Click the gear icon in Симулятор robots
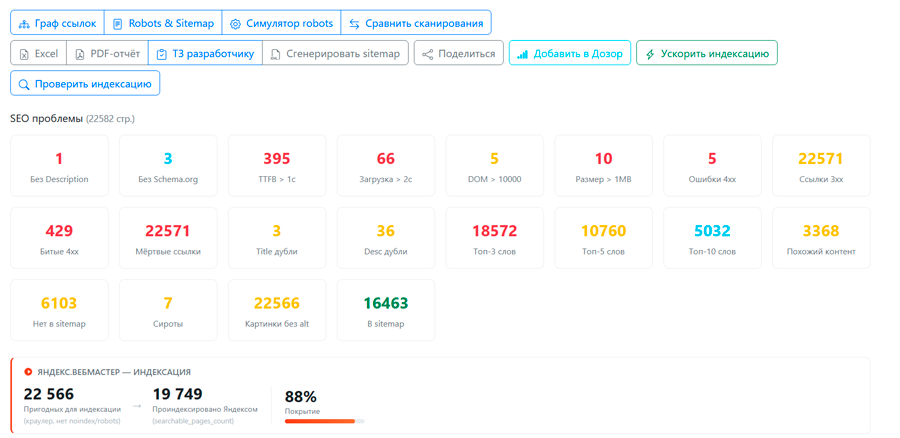 click(235, 24)
